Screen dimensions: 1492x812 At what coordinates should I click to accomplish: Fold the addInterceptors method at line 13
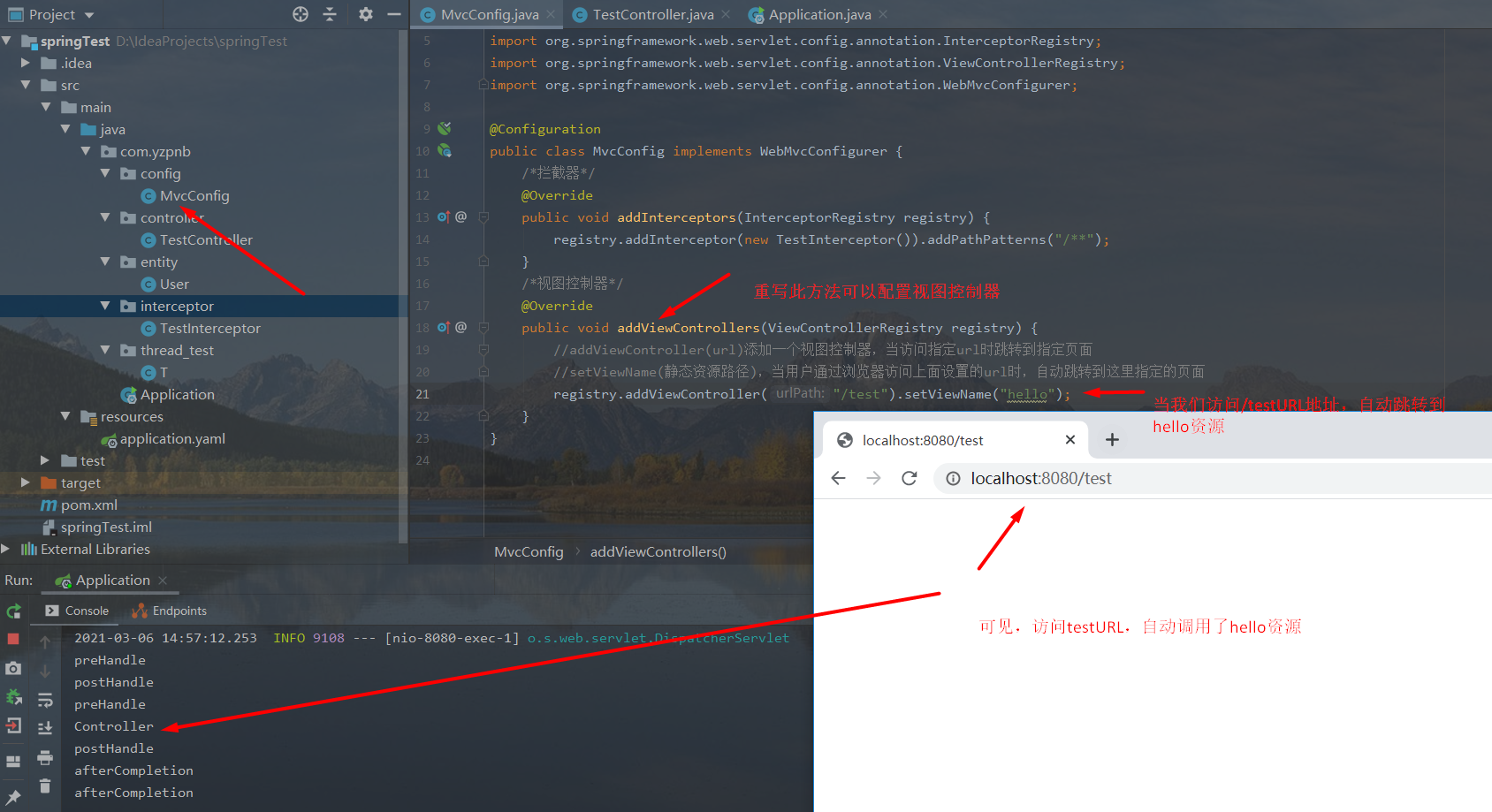click(483, 217)
